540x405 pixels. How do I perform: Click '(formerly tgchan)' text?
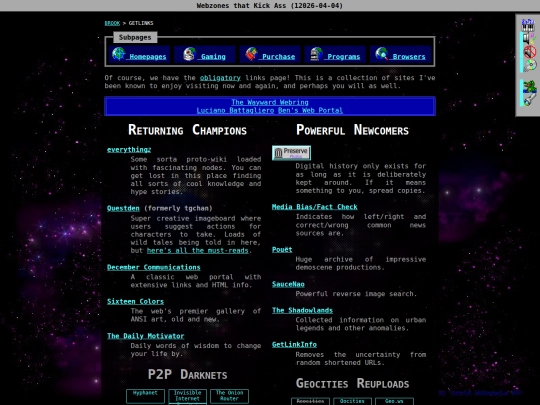(178, 208)
